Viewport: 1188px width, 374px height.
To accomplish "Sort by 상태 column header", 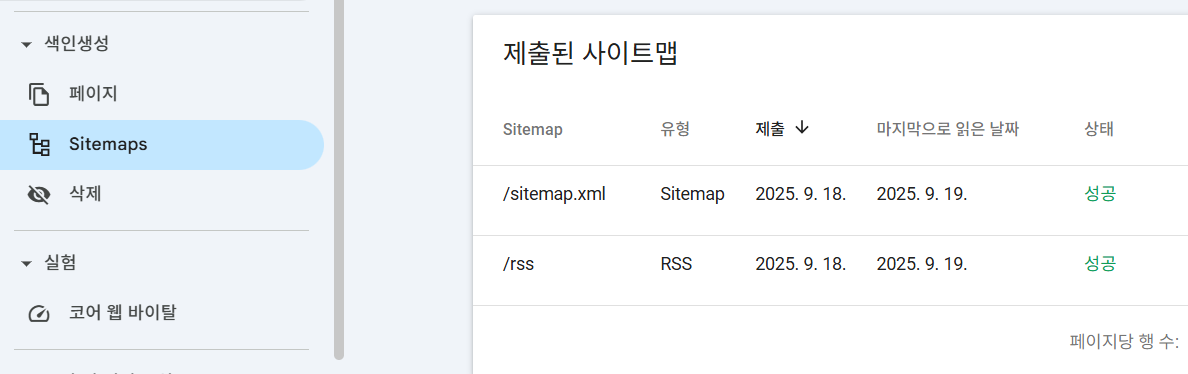I will click(x=1099, y=129).
